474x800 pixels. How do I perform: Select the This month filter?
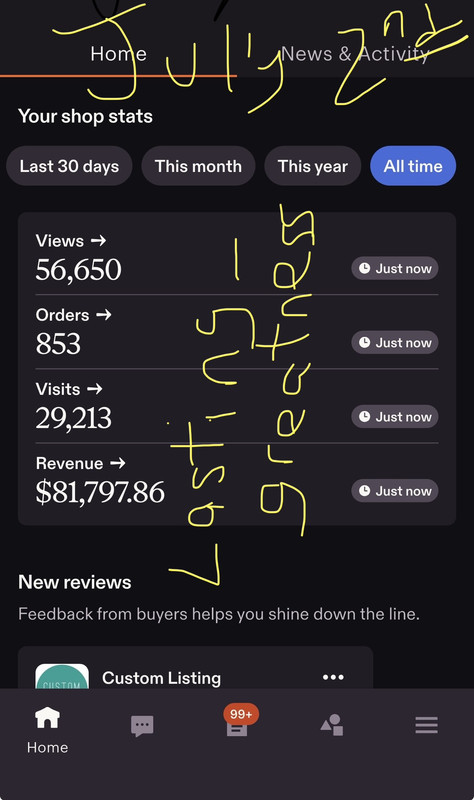(198, 166)
